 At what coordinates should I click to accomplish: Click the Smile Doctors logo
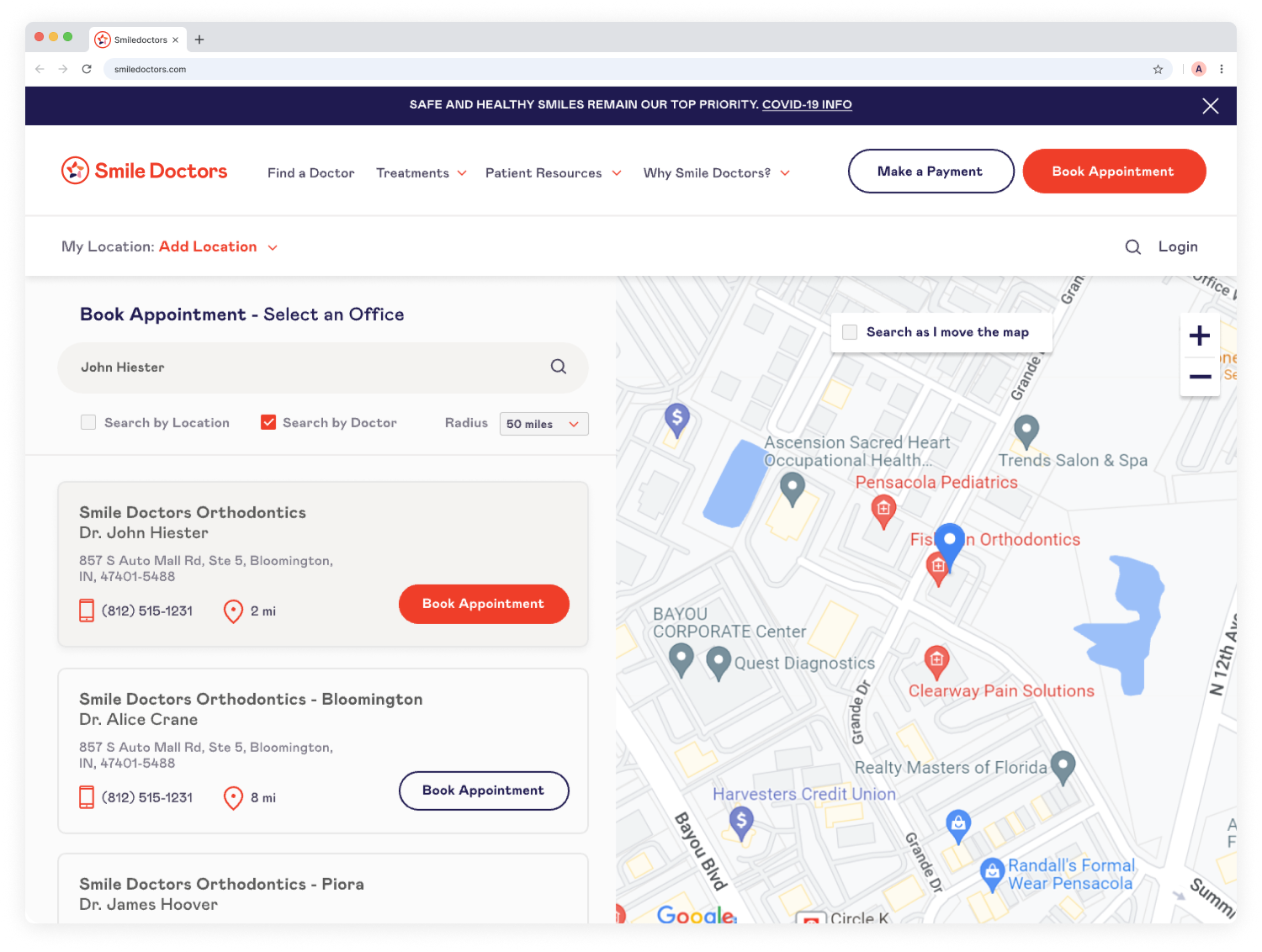tap(144, 171)
